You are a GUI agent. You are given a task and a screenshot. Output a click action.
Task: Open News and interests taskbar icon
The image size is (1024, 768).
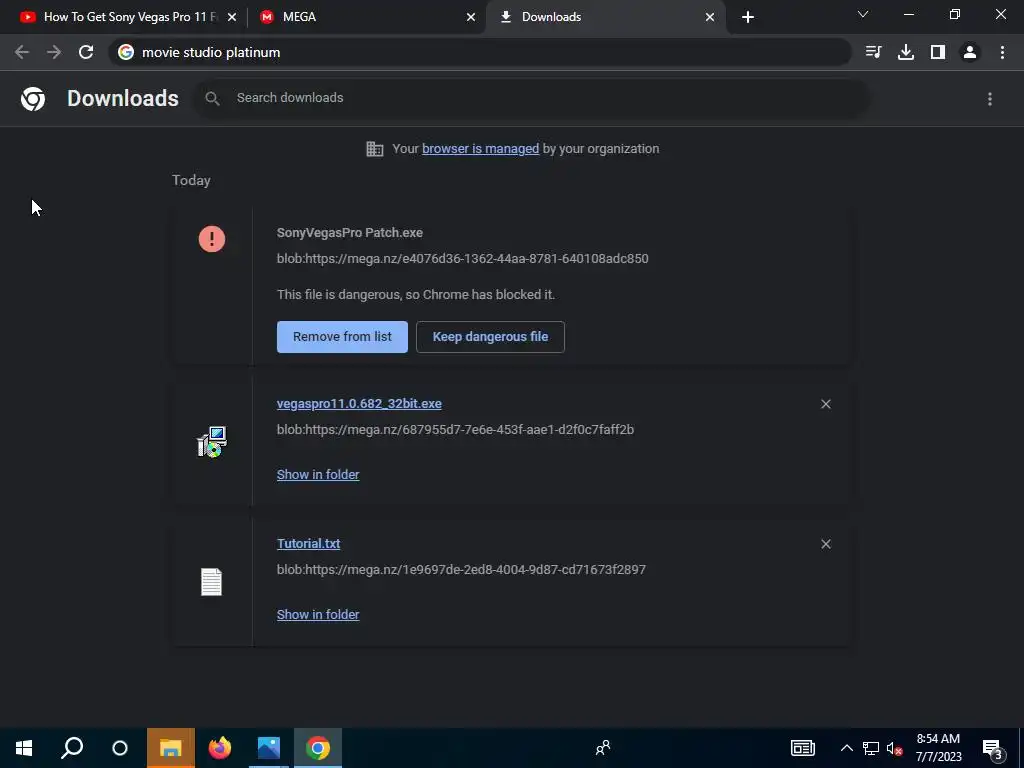pyautogui.click(x=803, y=748)
